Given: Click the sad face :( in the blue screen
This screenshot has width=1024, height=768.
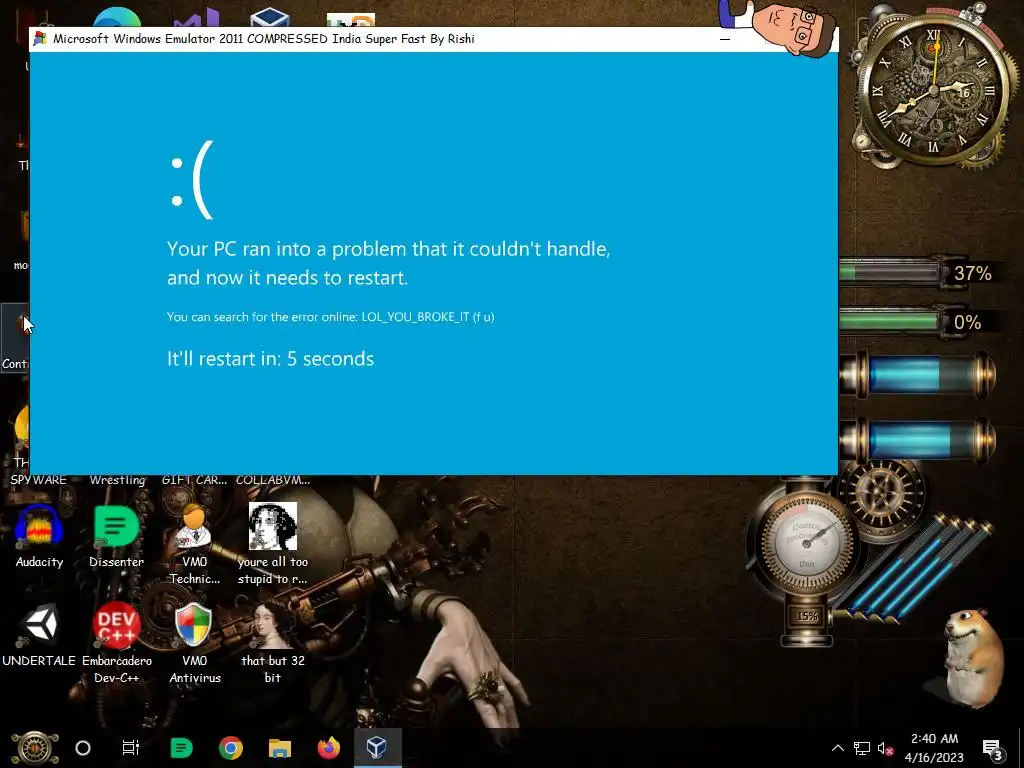Looking at the screenshot, I should click(x=191, y=180).
